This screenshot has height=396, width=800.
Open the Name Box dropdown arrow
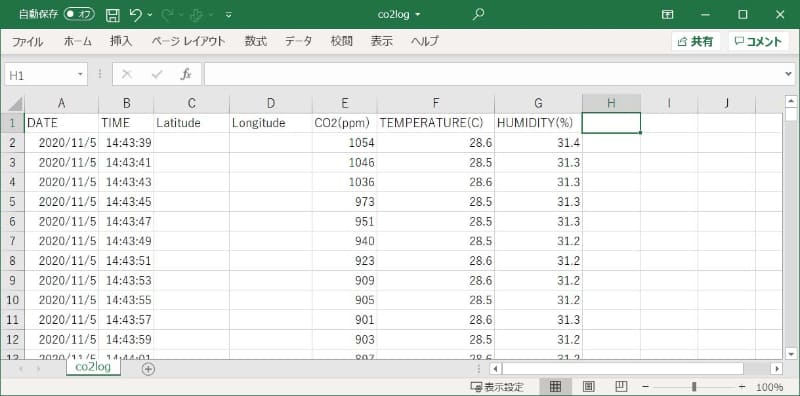(80, 75)
